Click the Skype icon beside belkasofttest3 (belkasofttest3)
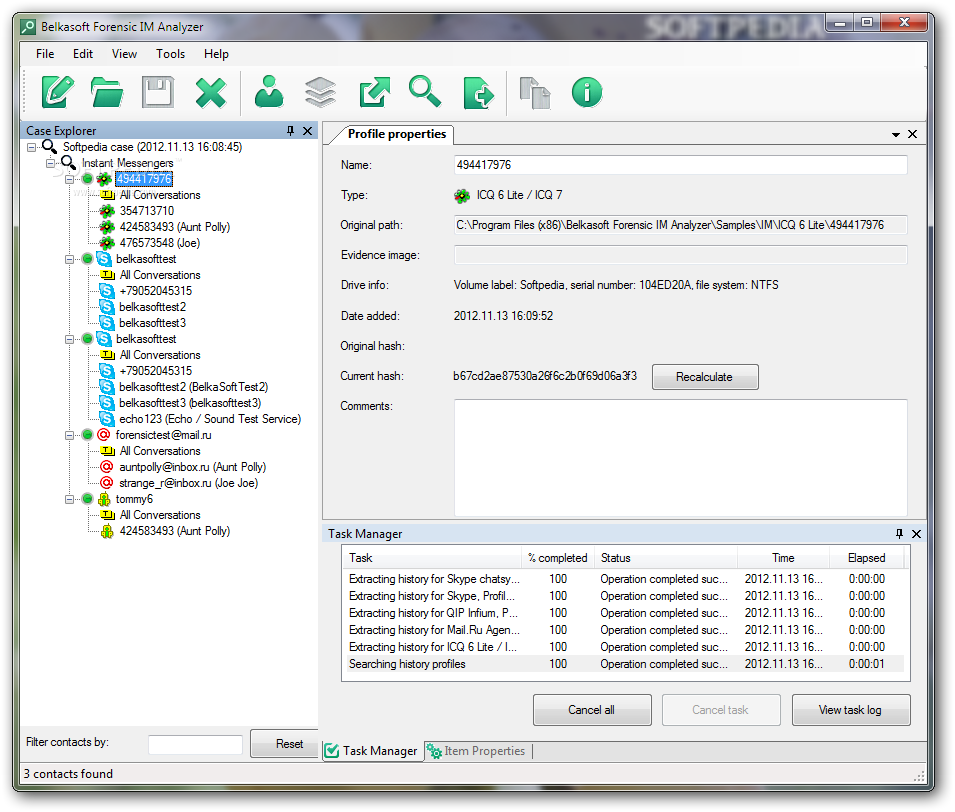The image size is (955, 812). (x=107, y=403)
